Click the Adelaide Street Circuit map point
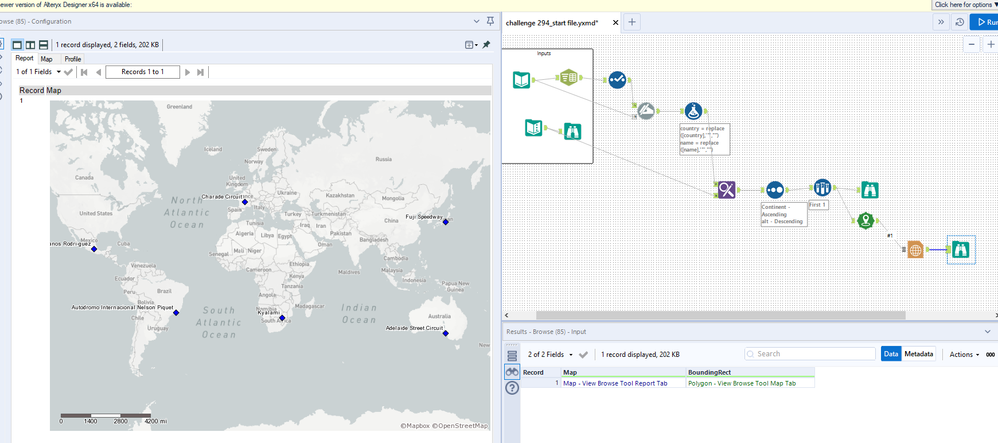998x443 pixels. point(446,333)
